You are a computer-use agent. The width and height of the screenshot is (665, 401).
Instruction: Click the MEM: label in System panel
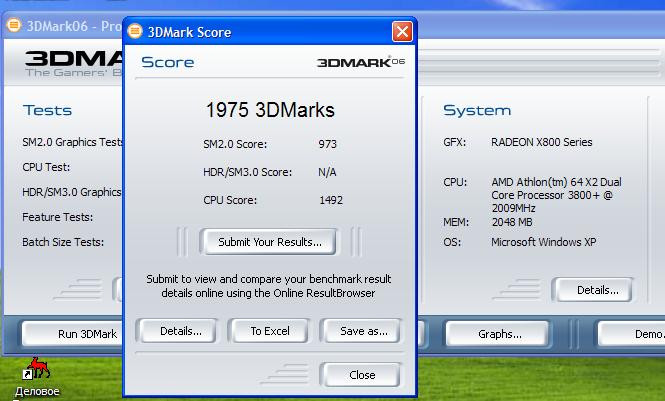tap(456, 222)
